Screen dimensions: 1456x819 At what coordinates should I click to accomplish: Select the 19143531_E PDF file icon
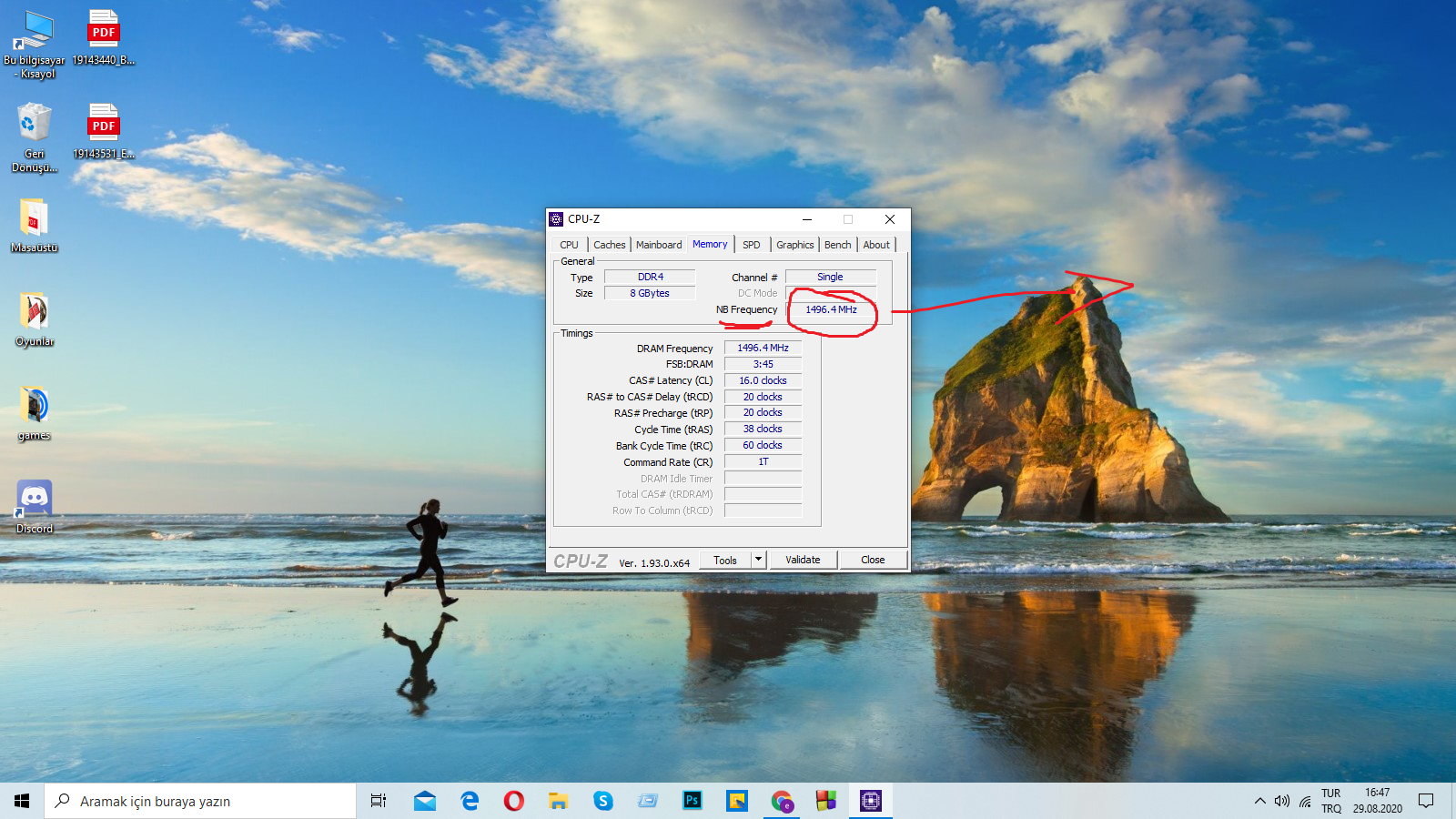click(x=104, y=131)
